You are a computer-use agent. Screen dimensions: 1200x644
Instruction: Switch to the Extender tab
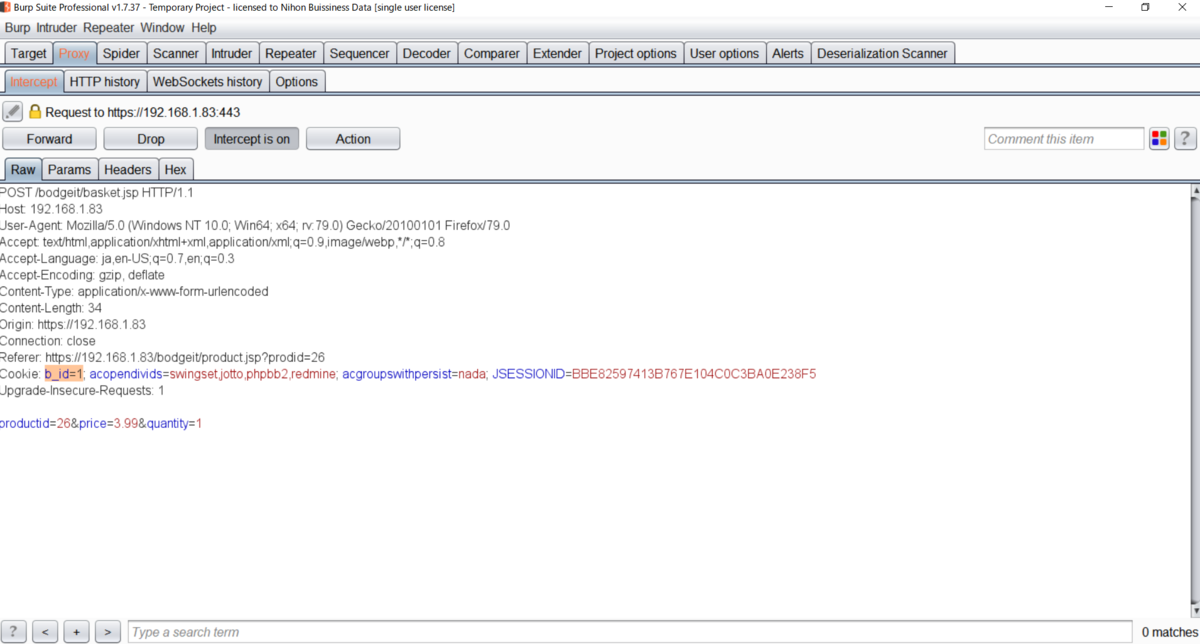(x=557, y=53)
